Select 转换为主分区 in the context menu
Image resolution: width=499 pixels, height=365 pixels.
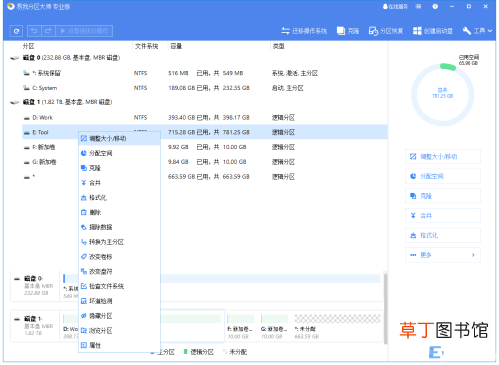tap(119, 242)
